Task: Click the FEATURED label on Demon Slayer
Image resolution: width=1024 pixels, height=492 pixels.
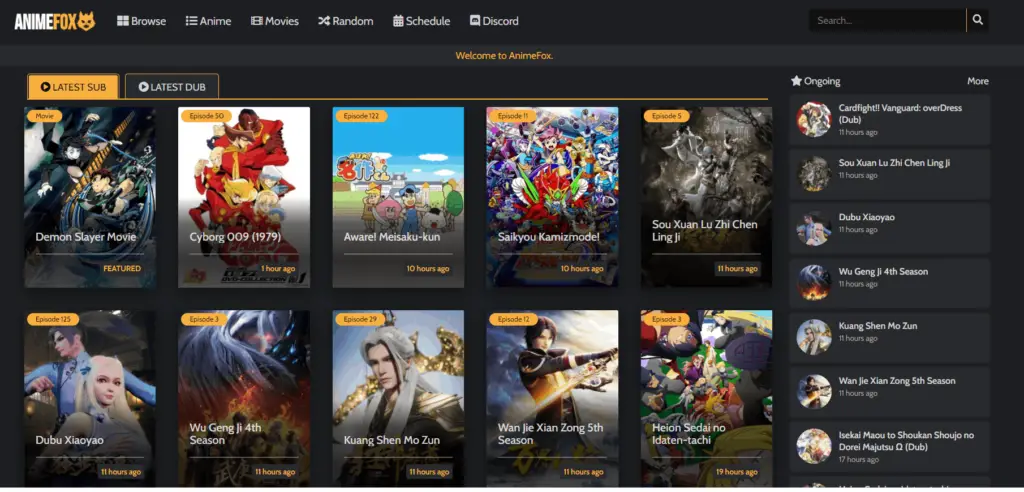Action: (122, 269)
